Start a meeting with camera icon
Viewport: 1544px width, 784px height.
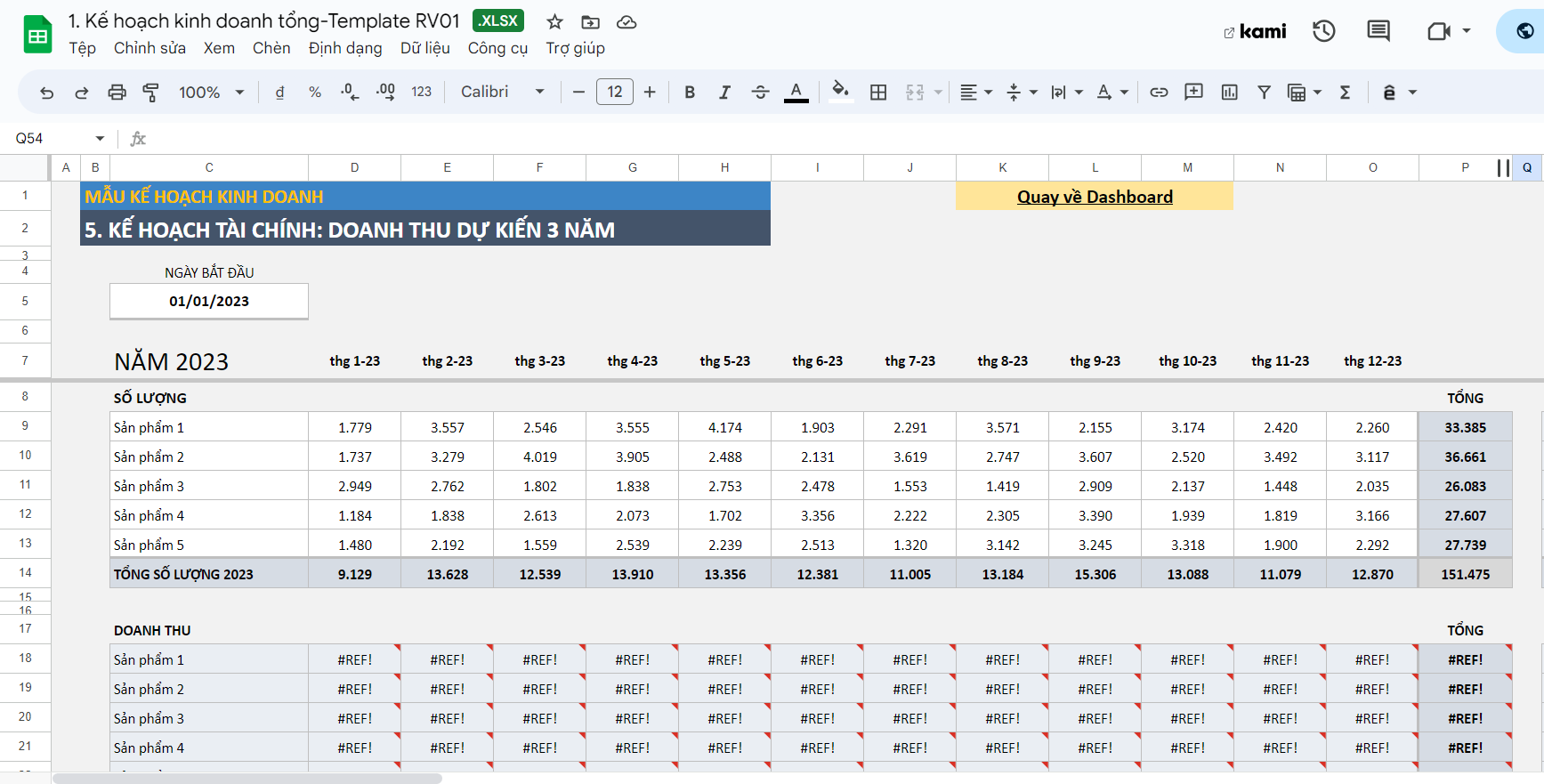click(1438, 32)
